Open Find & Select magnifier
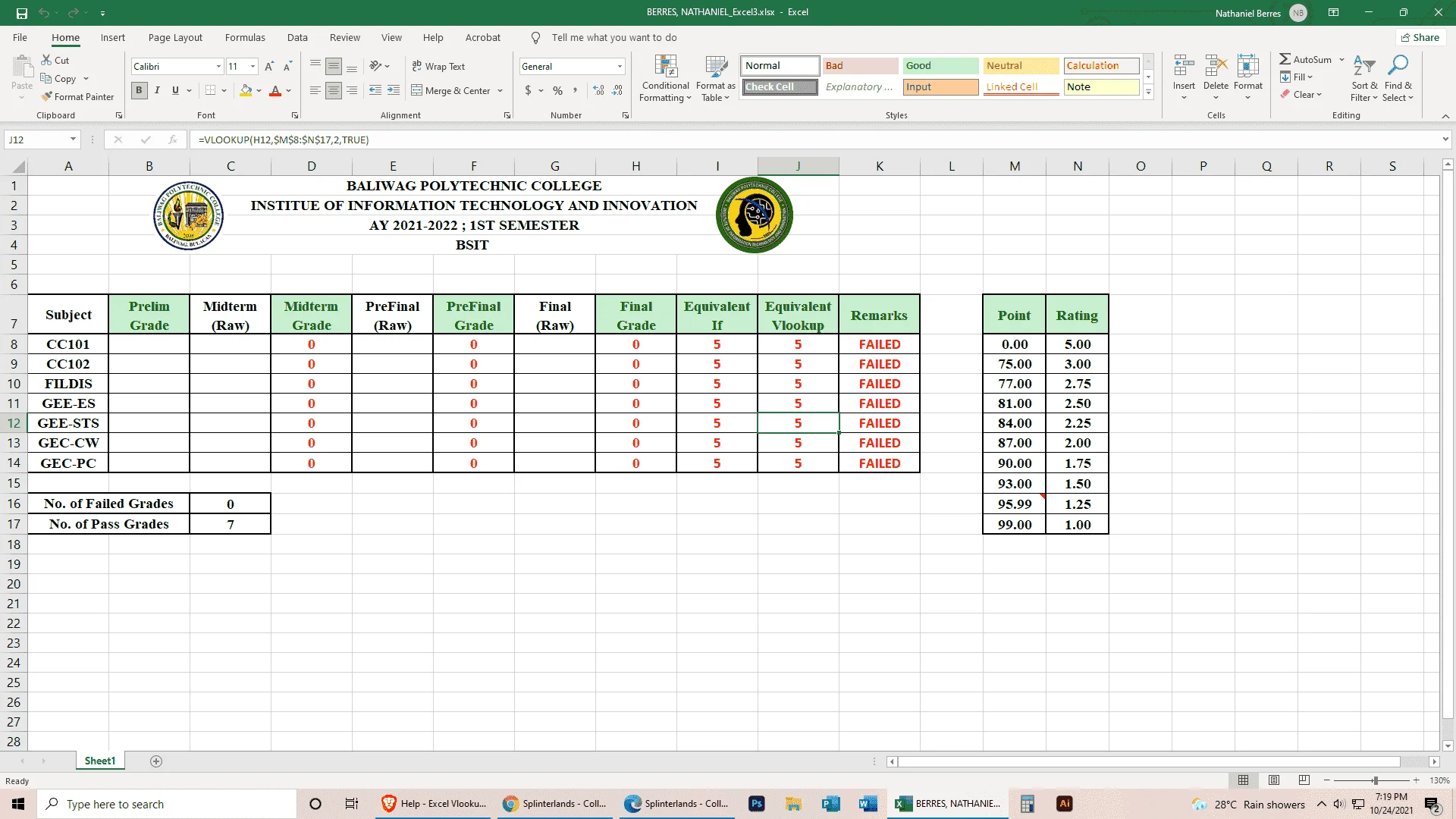This screenshot has width=1456, height=819. (1398, 78)
